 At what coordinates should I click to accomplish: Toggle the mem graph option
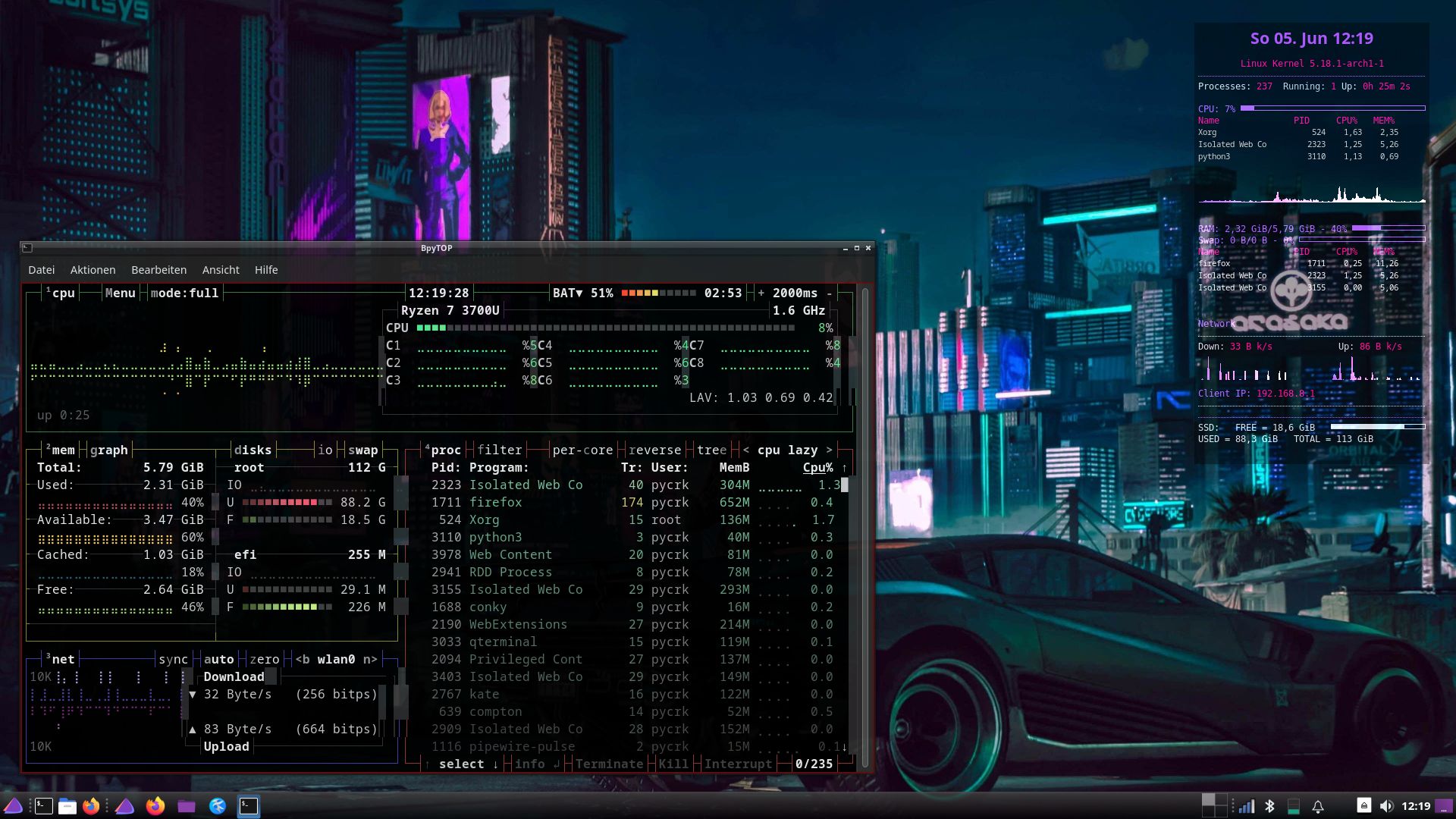[108, 450]
